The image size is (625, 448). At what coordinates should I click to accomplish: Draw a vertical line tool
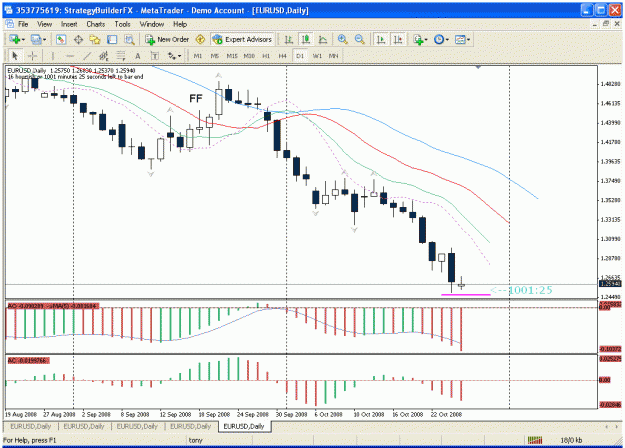[x=53, y=56]
